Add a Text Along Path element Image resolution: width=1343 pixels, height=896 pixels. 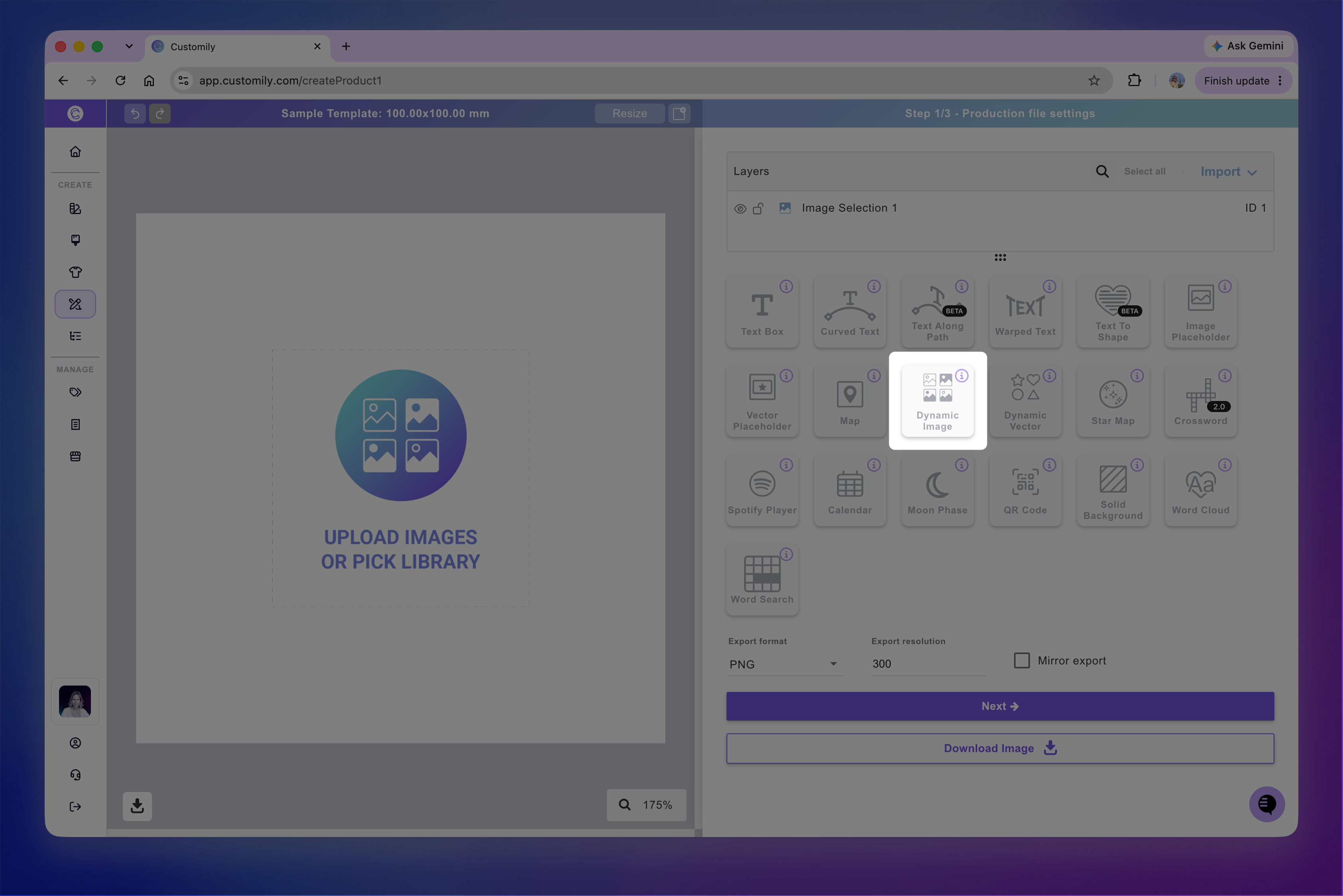point(937,311)
